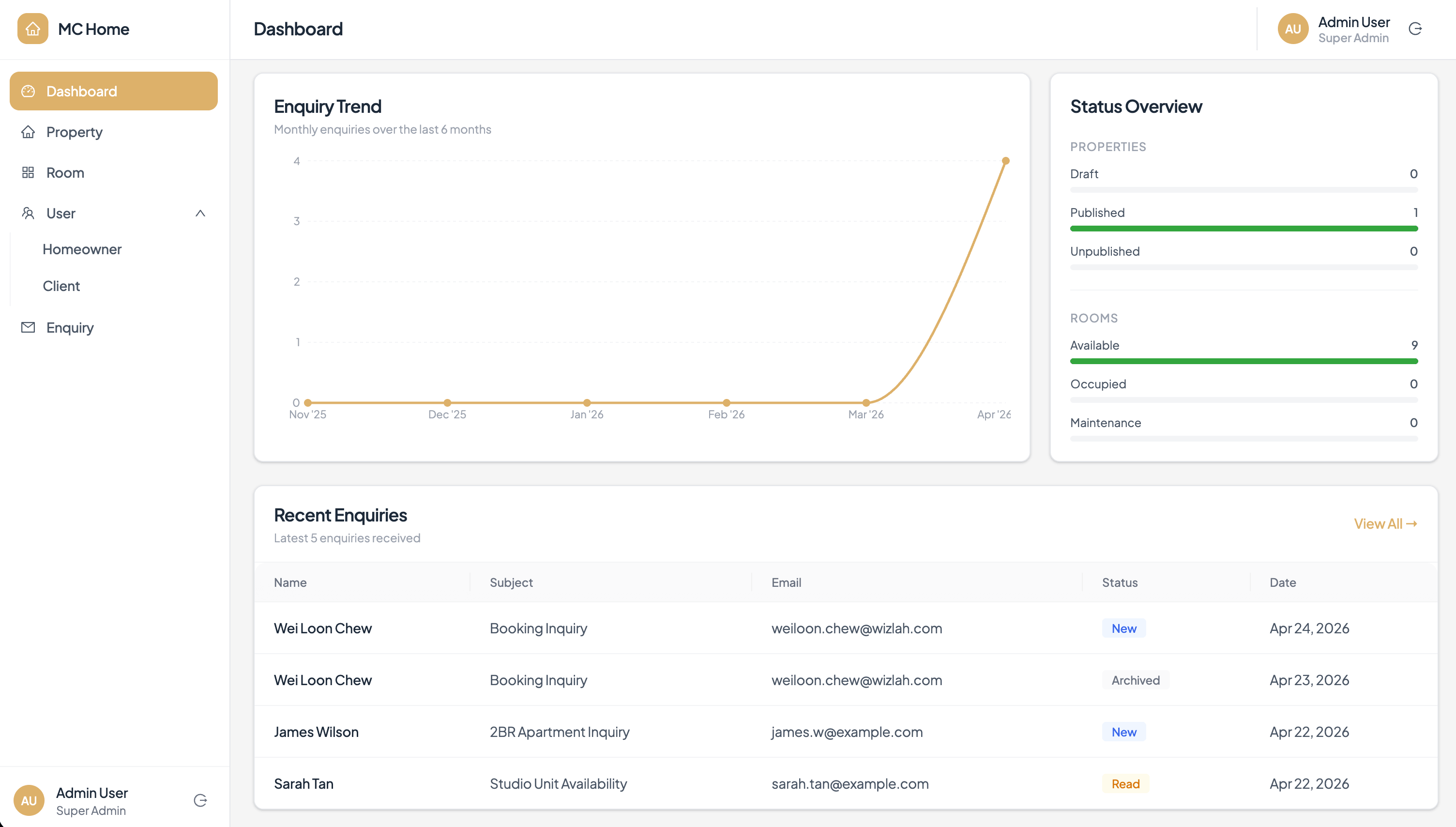Open James Wilson enquiry row

tap(846, 732)
